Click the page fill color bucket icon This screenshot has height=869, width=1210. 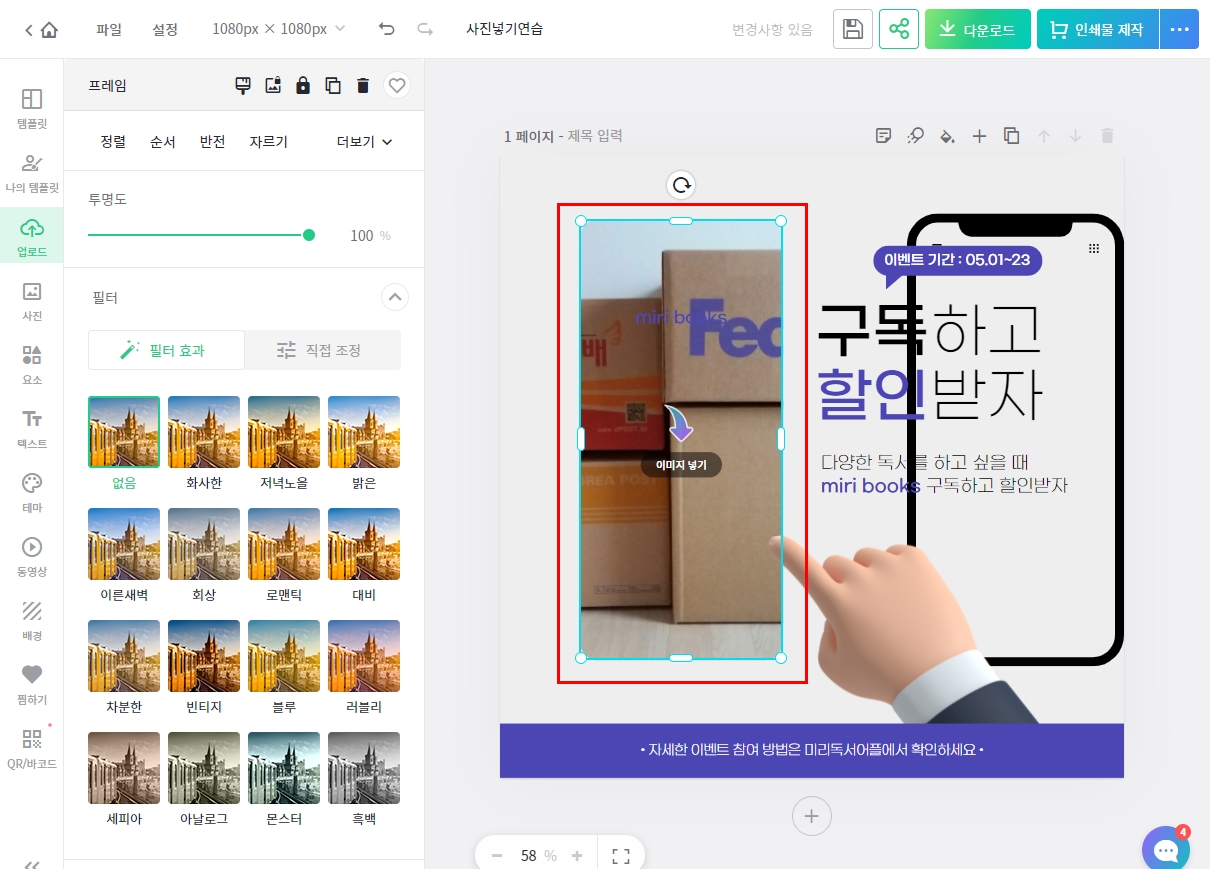947,135
